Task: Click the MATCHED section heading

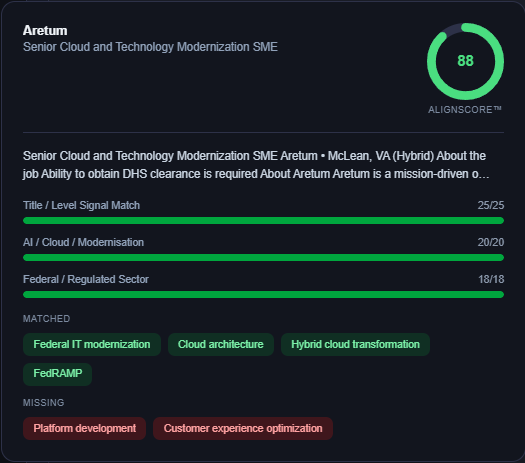Action: pos(47,318)
